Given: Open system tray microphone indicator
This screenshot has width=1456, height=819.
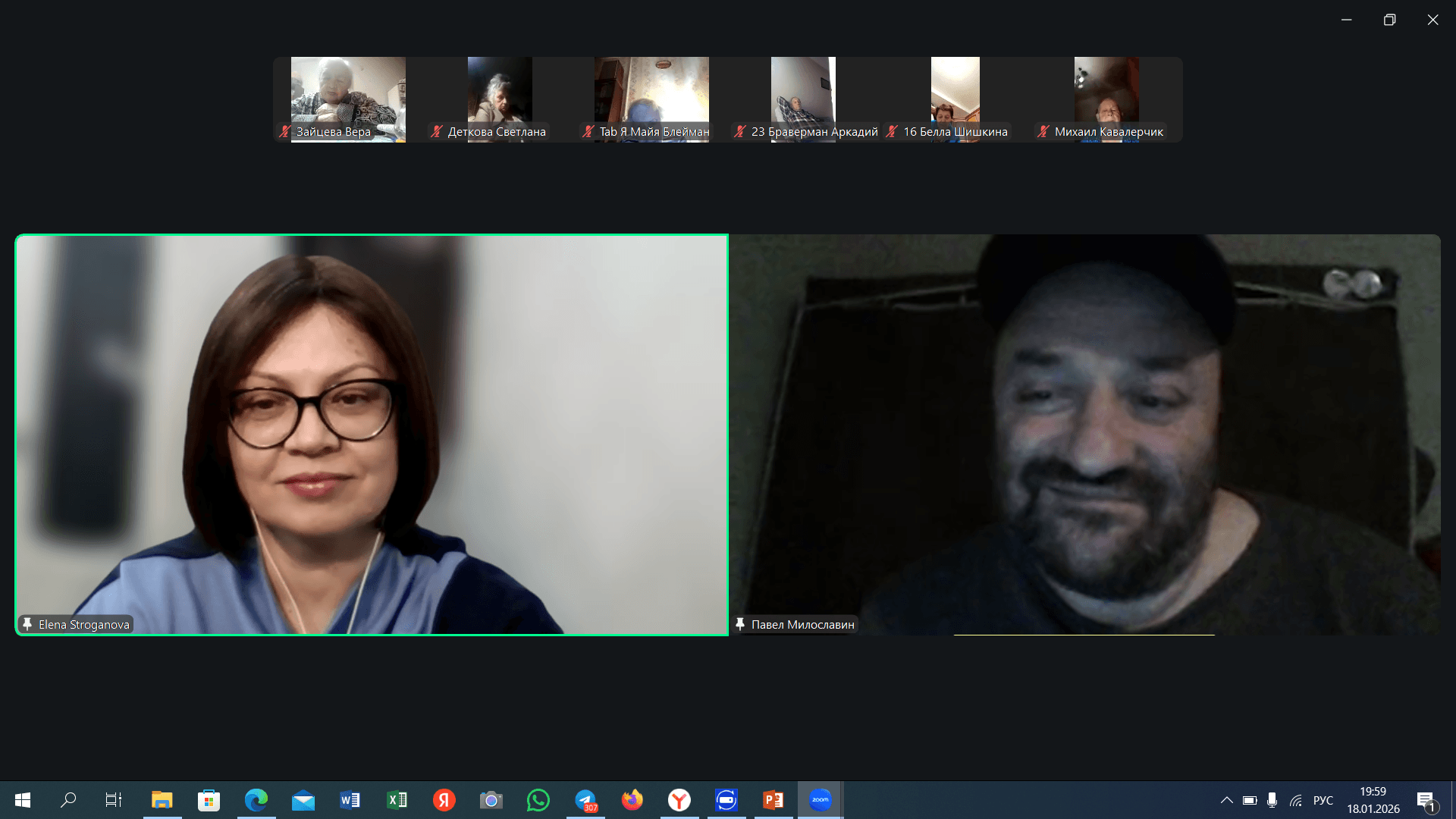Looking at the screenshot, I should point(1272,800).
